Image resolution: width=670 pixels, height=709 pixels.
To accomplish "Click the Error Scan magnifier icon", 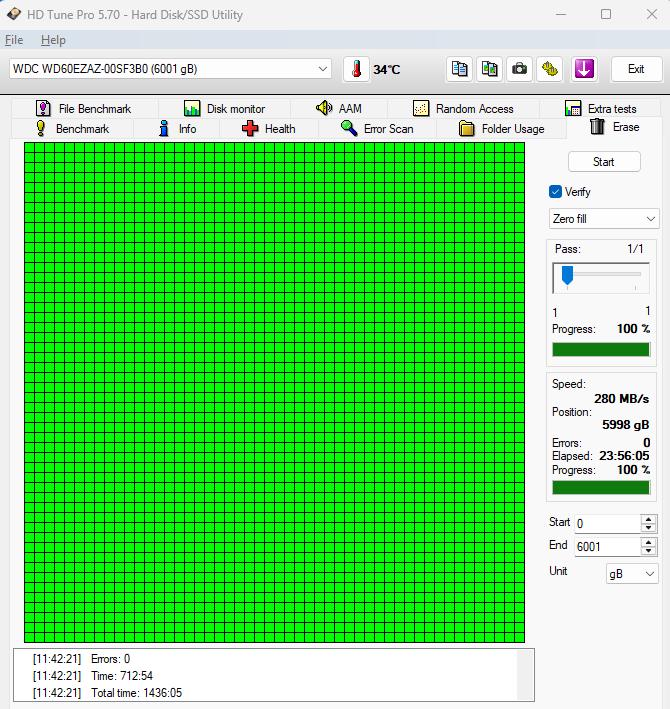I will pyautogui.click(x=349, y=128).
